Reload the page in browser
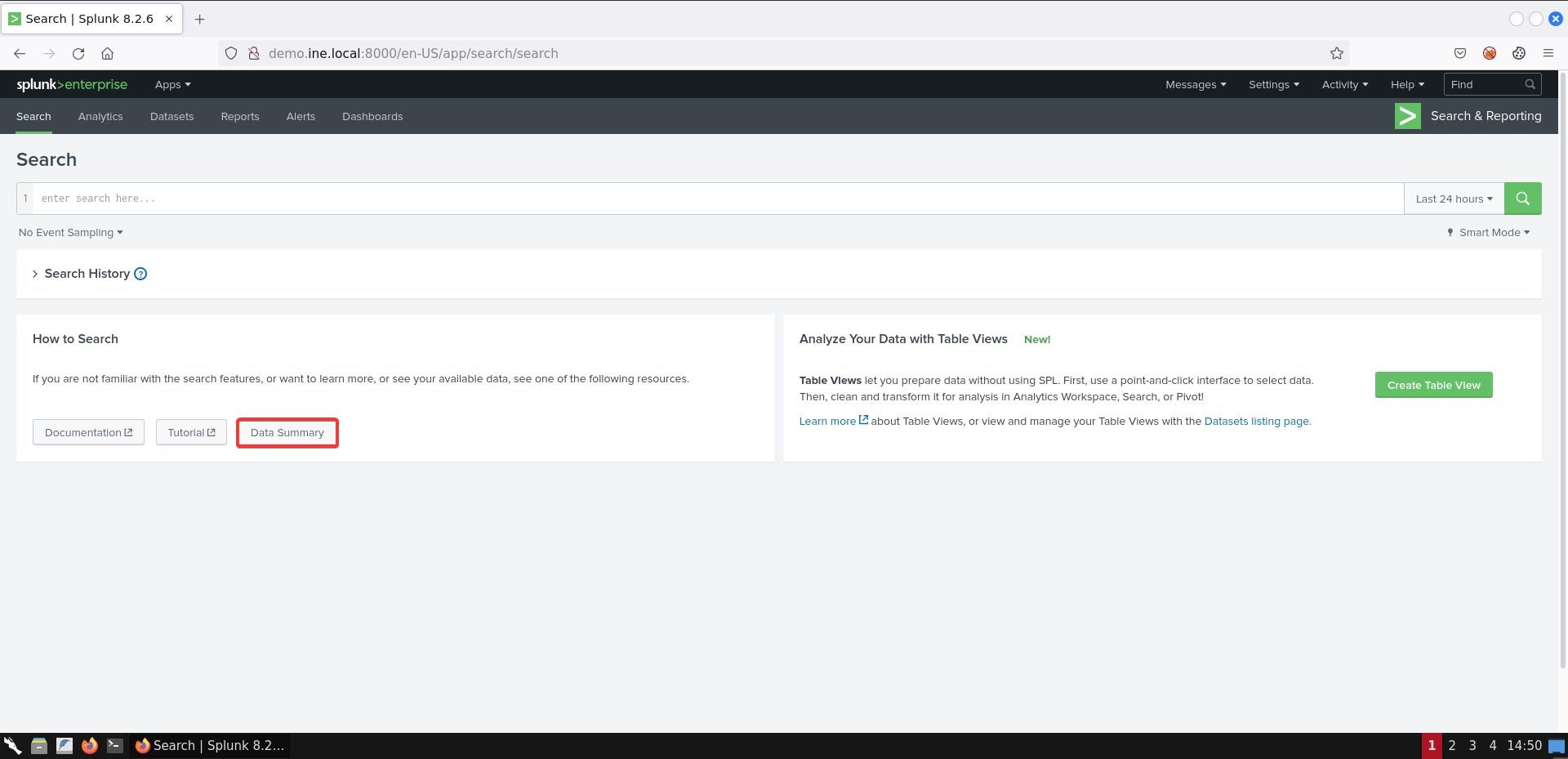 tap(78, 53)
